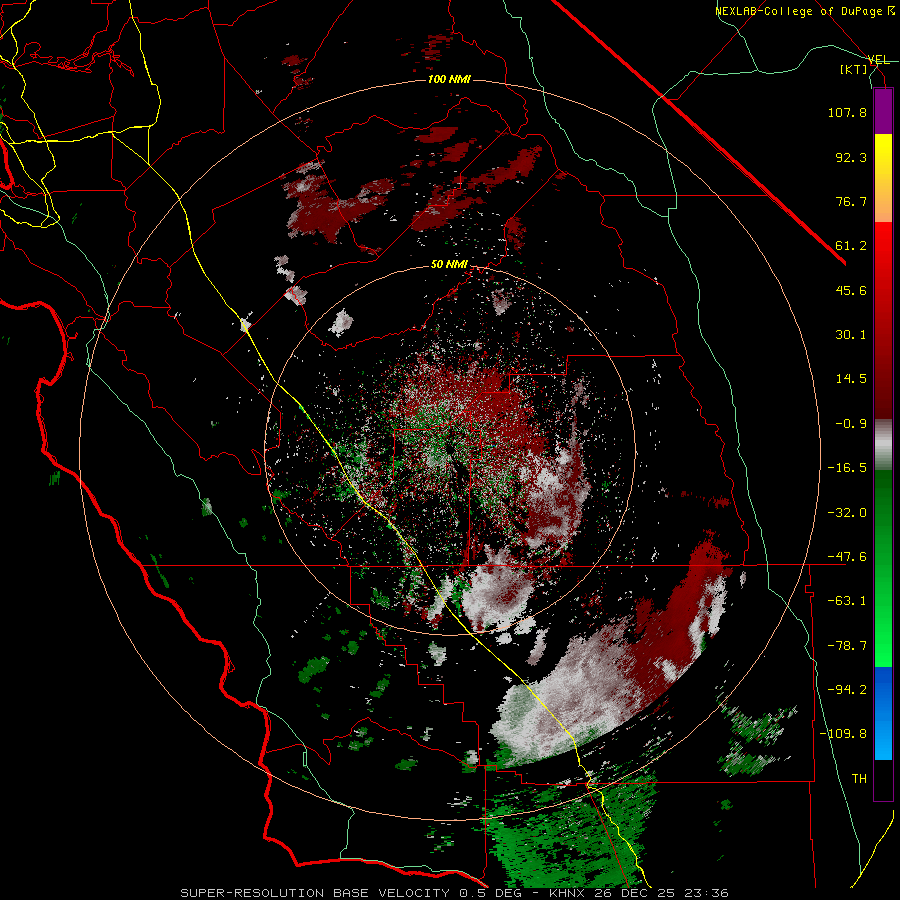Screen dimensions: 900x900
Task: Click the 45.6 velocity scale value
Action: click(x=851, y=290)
